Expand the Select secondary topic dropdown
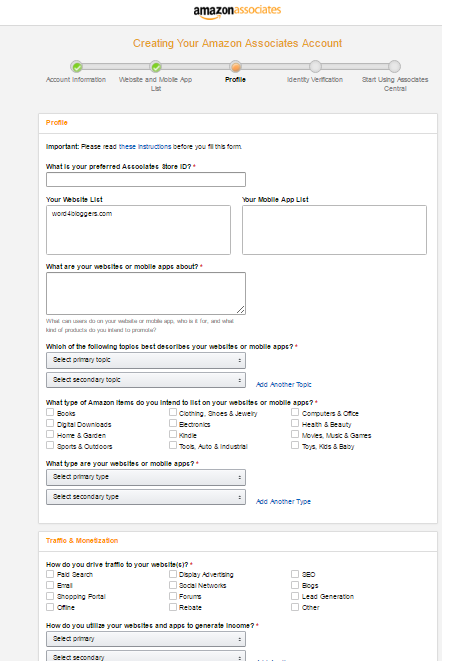This screenshot has width=459, height=661. click(146, 380)
